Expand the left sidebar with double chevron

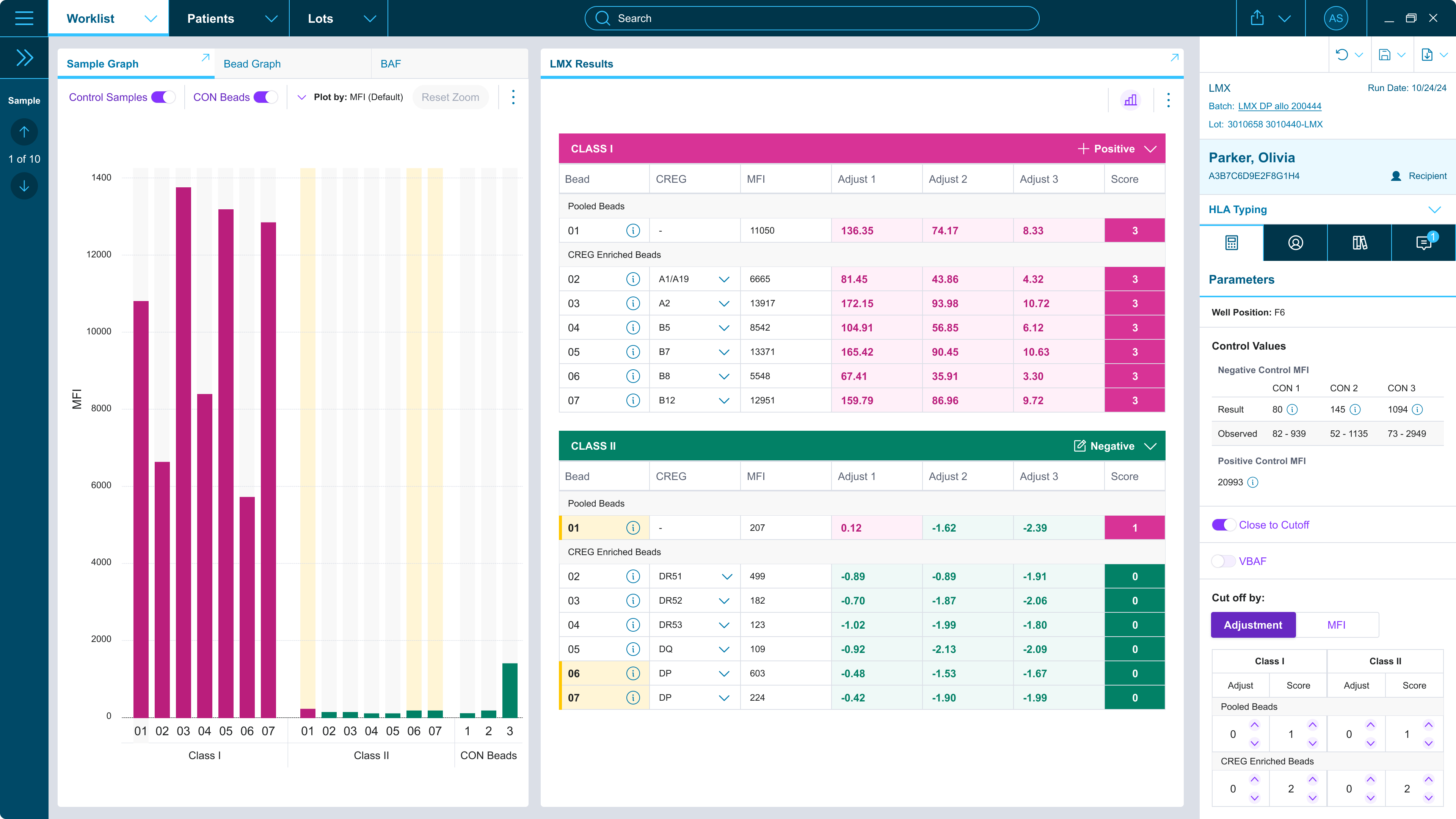[x=24, y=58]
